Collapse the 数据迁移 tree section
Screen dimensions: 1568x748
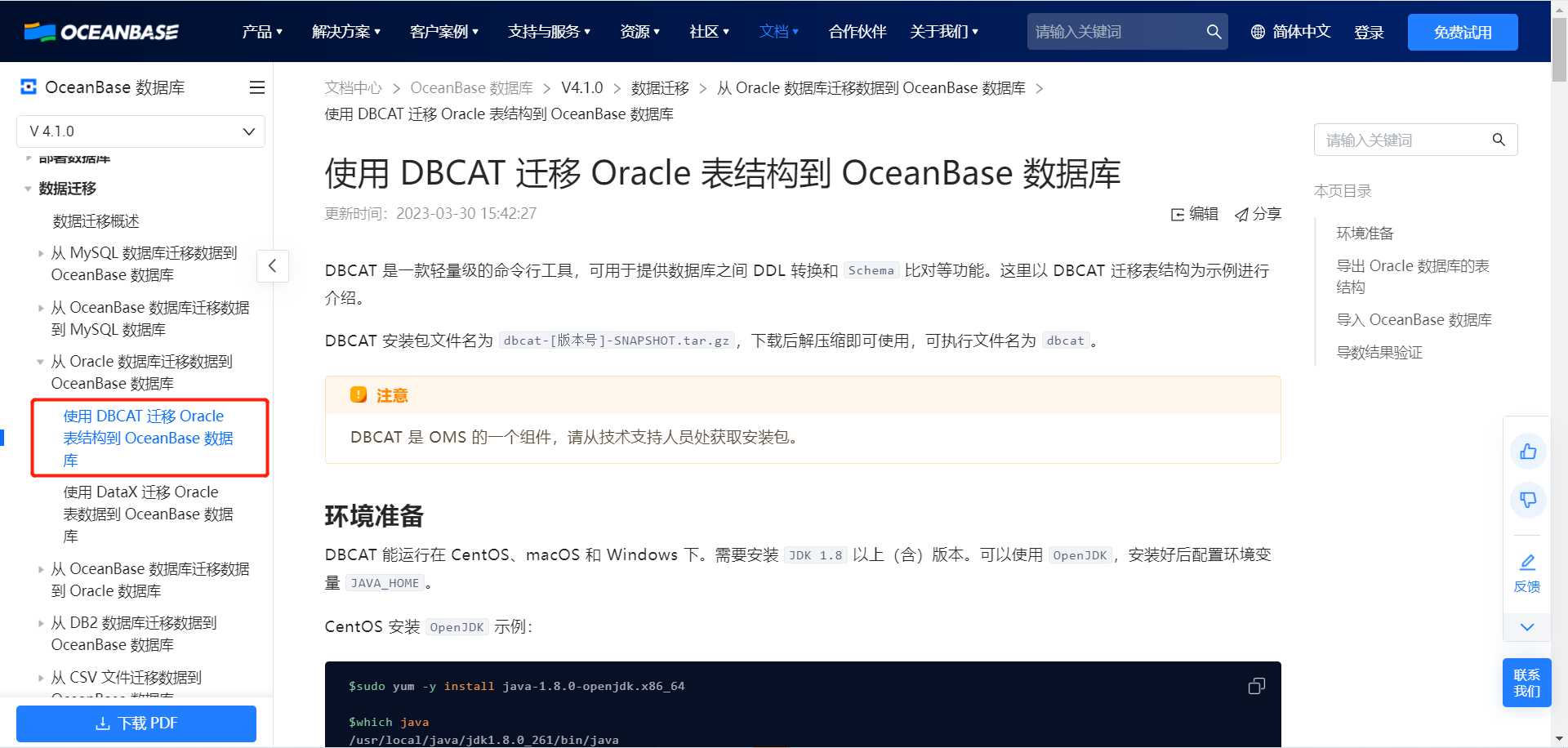coord(28,189)
